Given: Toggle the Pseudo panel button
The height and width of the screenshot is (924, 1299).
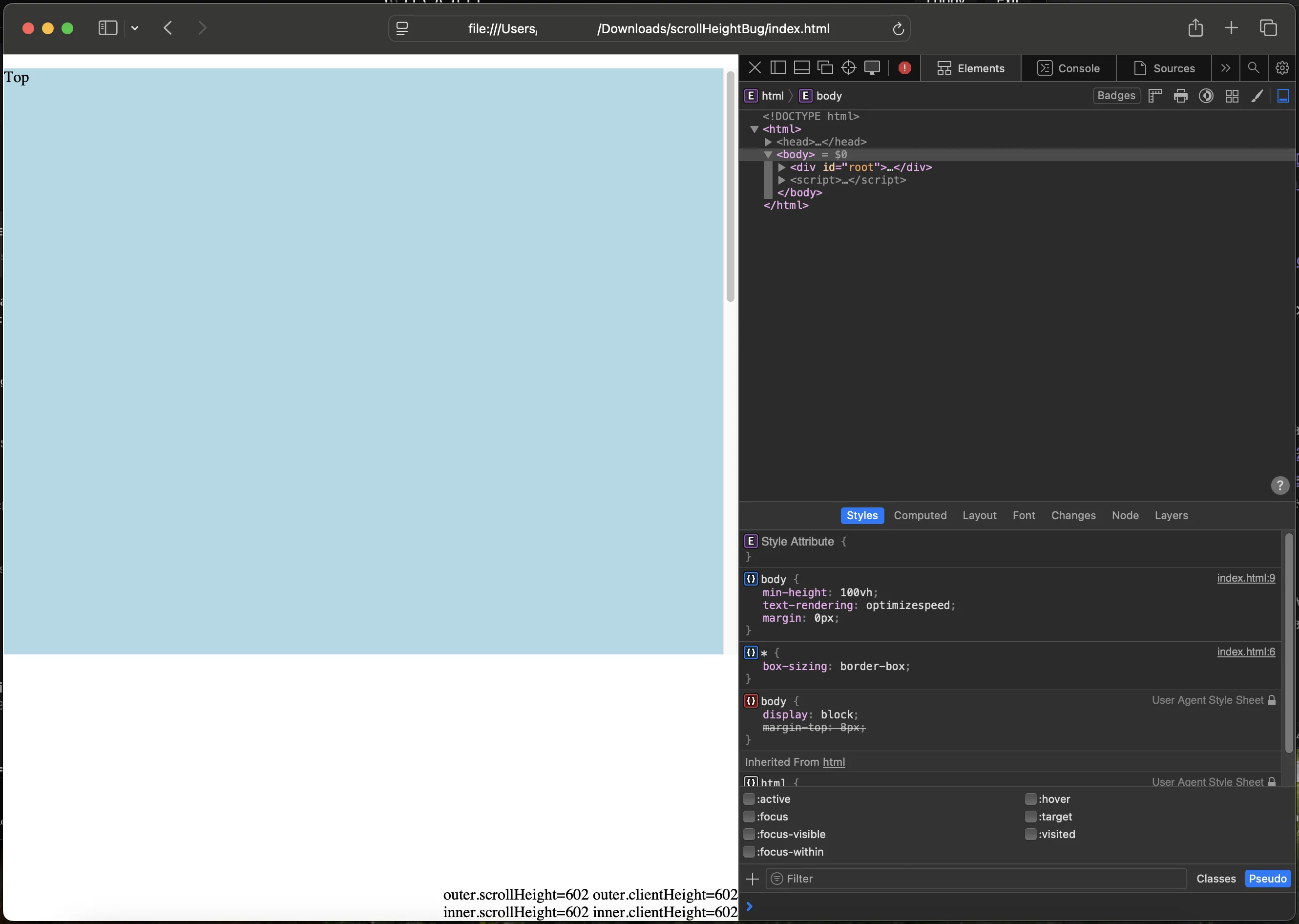Looking at the screenshot, I should pos(1268,879).
